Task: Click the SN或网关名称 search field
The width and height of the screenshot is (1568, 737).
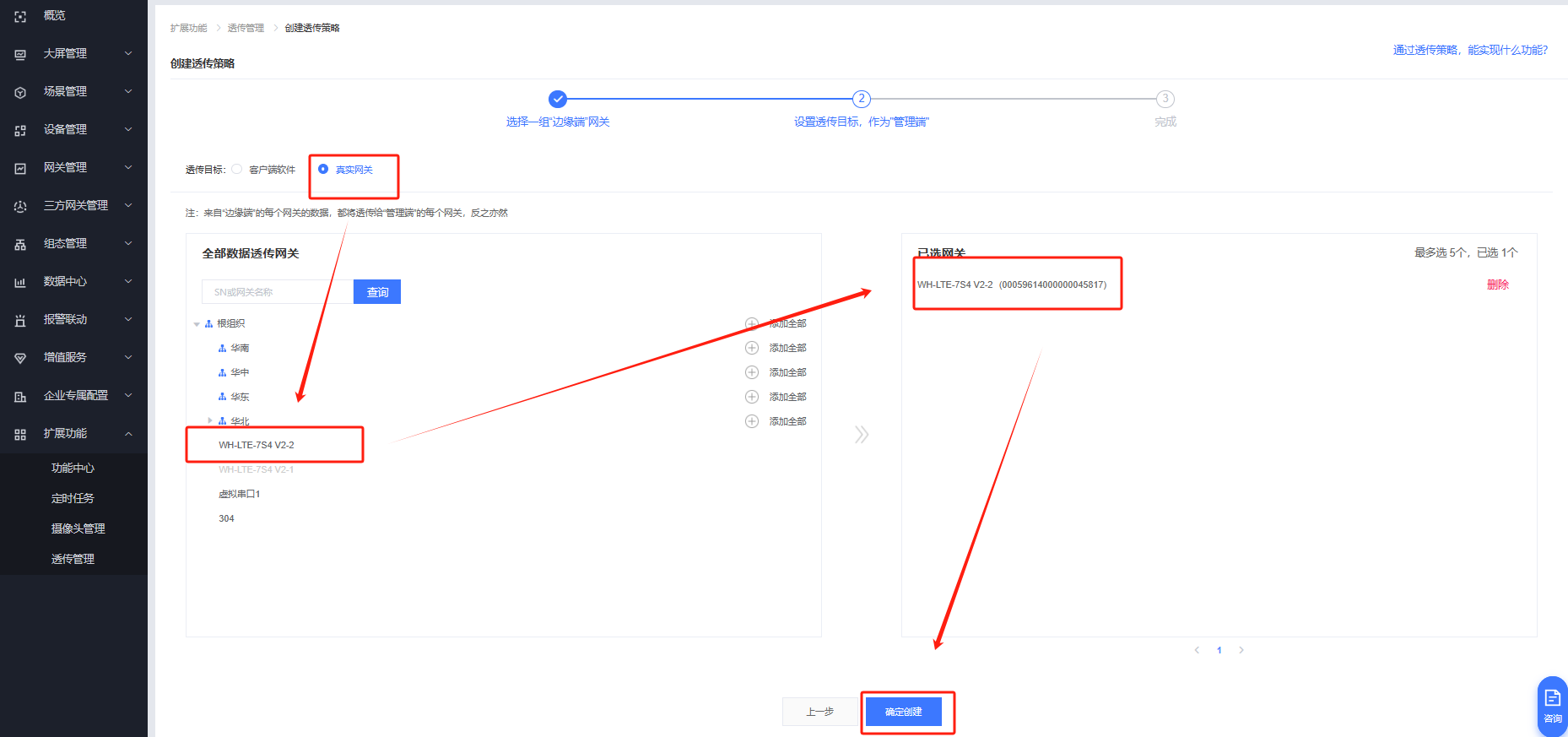Action: tap(277, 292)
